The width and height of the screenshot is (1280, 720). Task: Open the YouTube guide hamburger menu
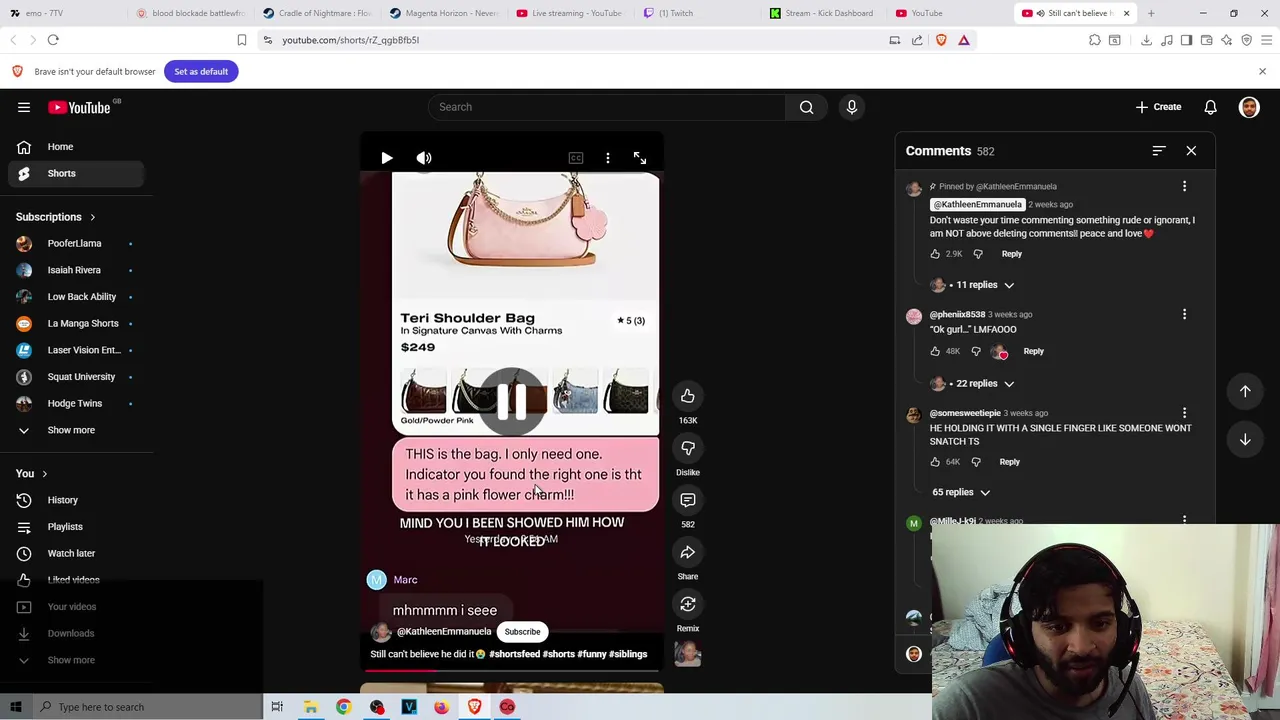click(24, 107)
